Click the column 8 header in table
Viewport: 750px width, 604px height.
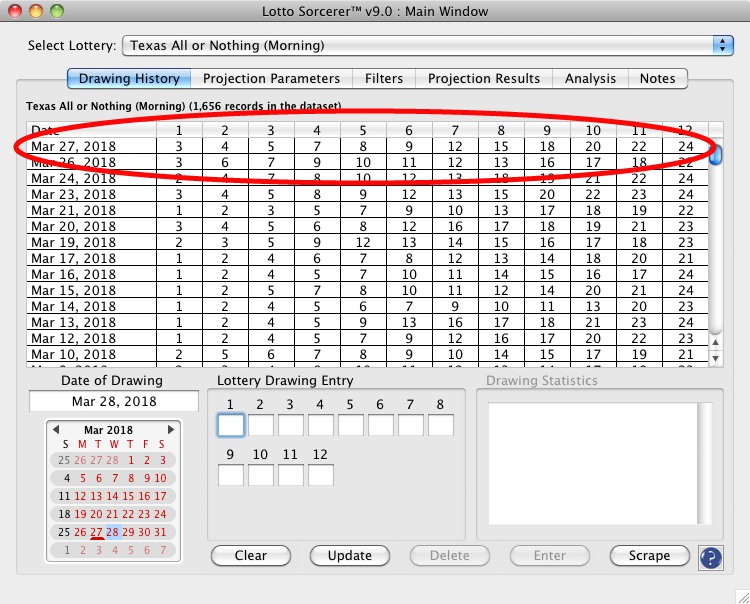click(x=501, y=130)
